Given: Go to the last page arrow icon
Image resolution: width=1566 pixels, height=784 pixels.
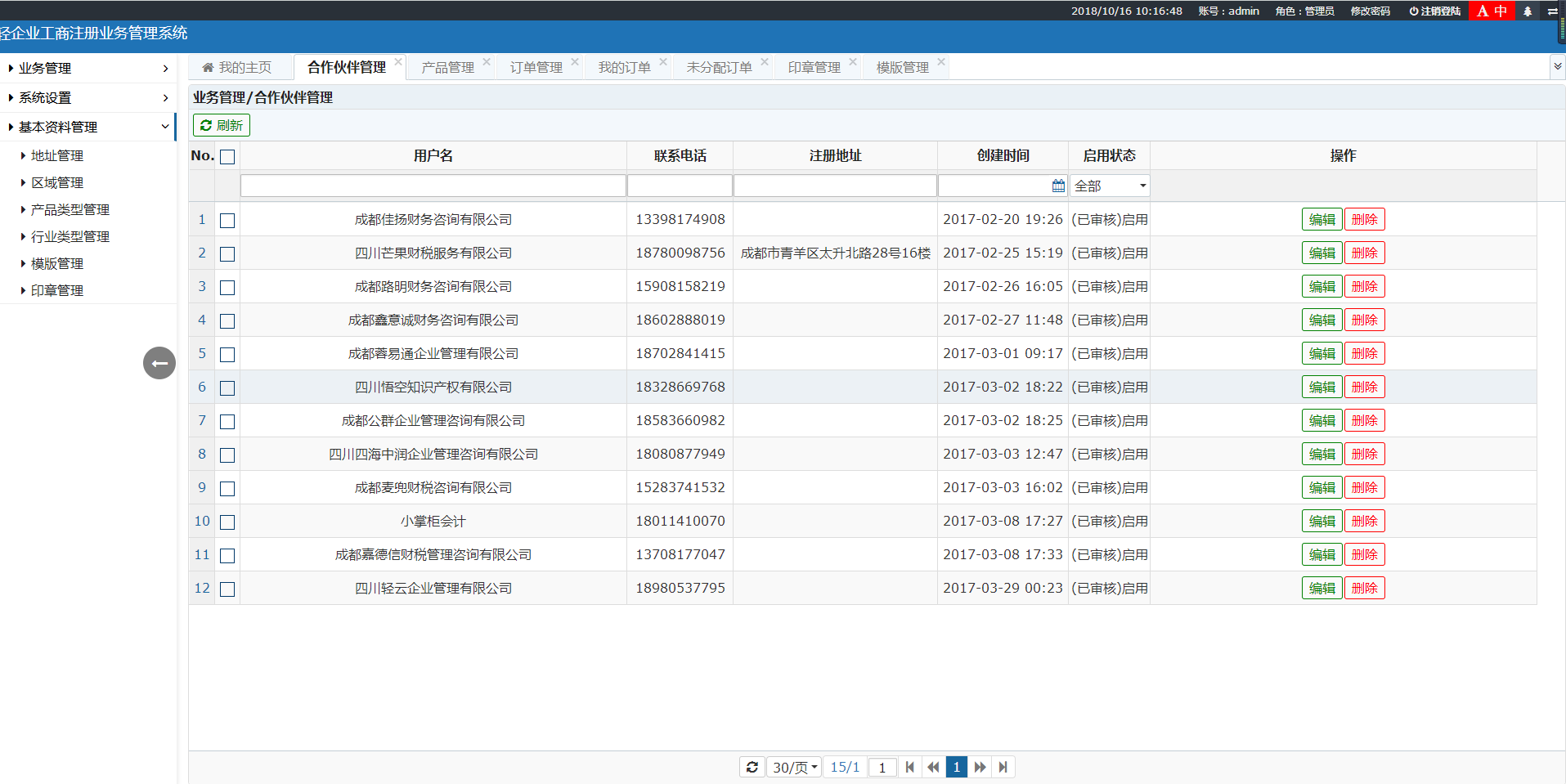Looking at the screenshot, I should (1003, 767).
